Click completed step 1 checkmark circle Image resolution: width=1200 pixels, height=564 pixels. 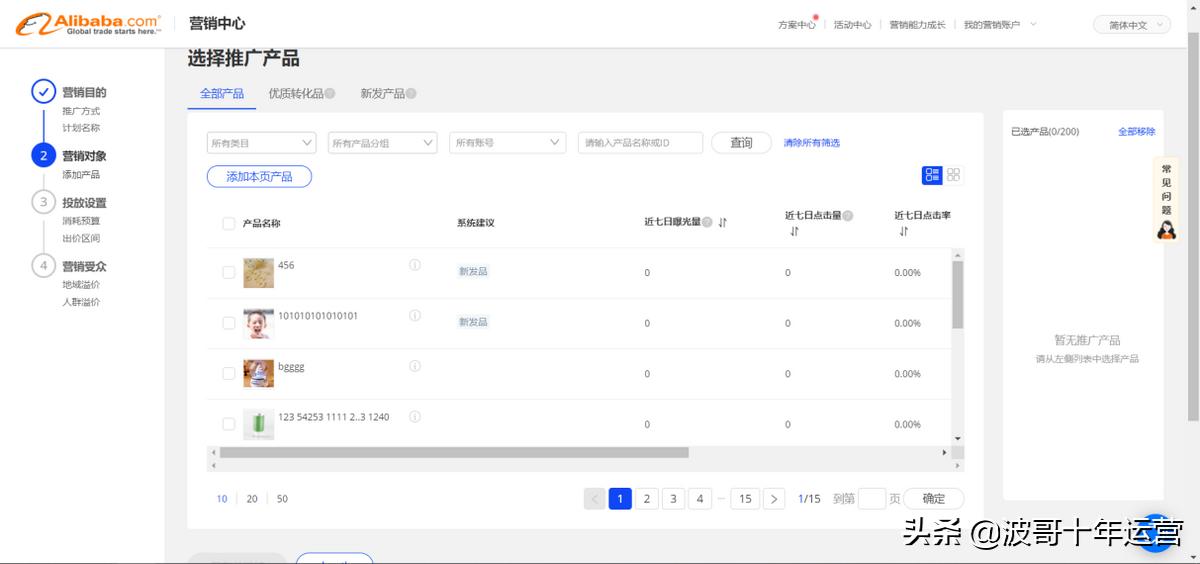43,92
